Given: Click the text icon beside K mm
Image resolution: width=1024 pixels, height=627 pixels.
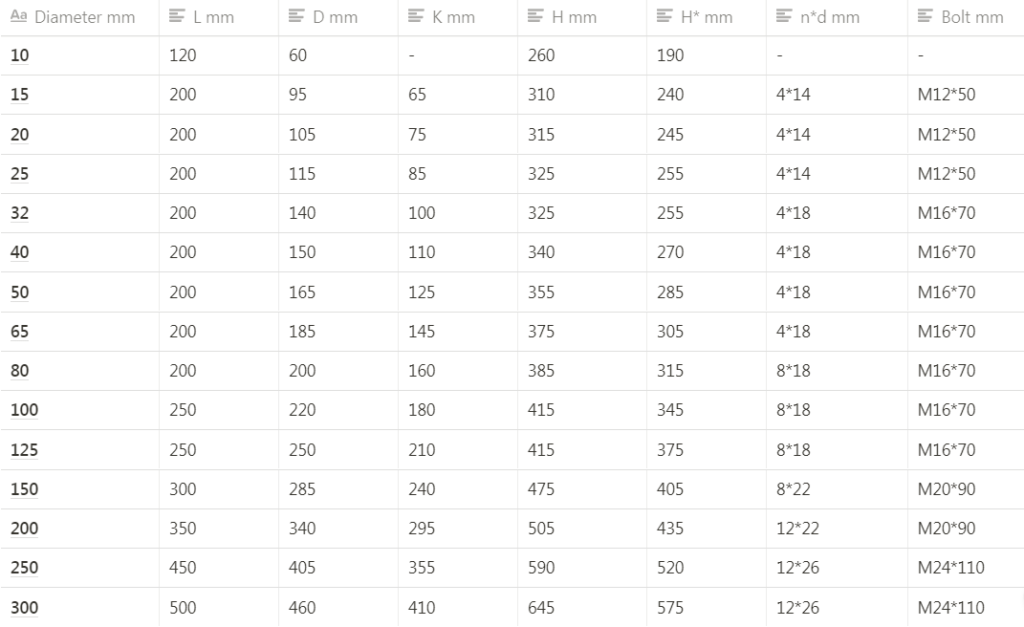Looking at the screenshot, I should tap(416, 17).
